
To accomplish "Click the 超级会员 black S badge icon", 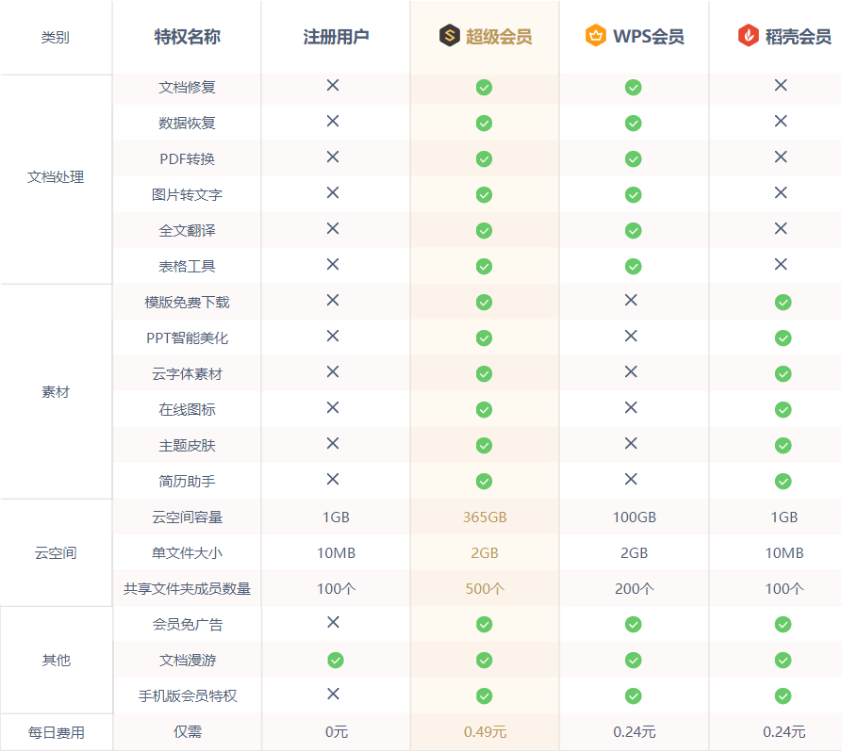I will point(449,35).
